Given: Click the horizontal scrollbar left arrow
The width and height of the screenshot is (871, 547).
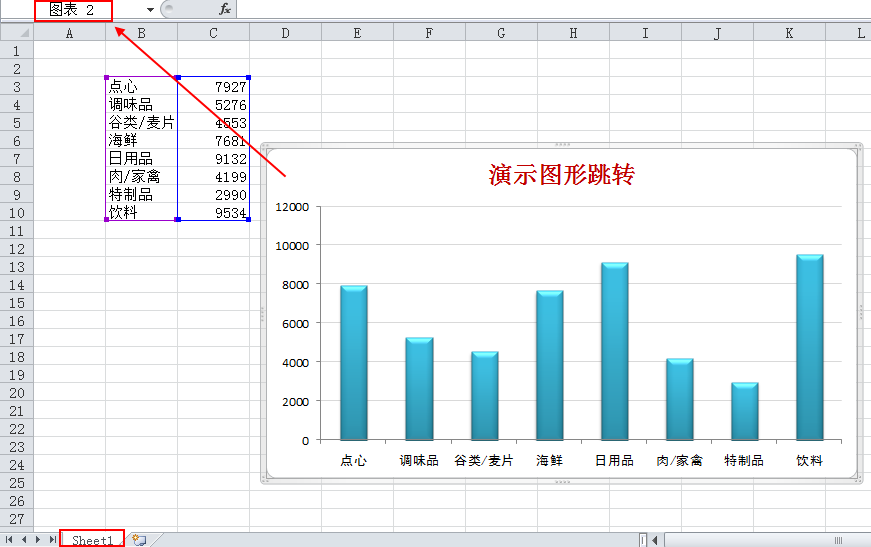Looking at the screenshot, I should coord(655,540).
